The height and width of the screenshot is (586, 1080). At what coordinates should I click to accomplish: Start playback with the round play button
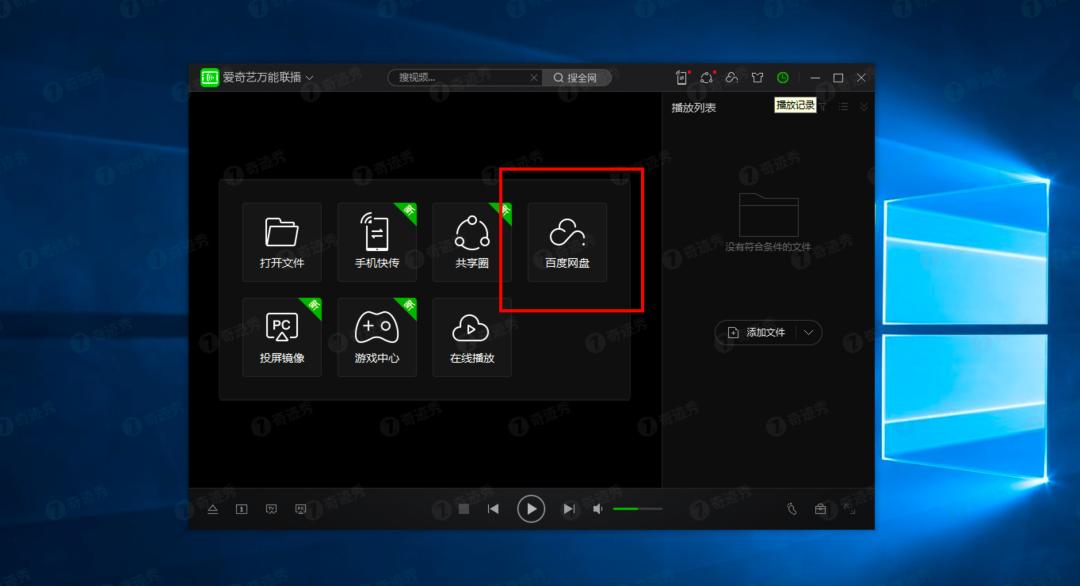click(531, 509)
